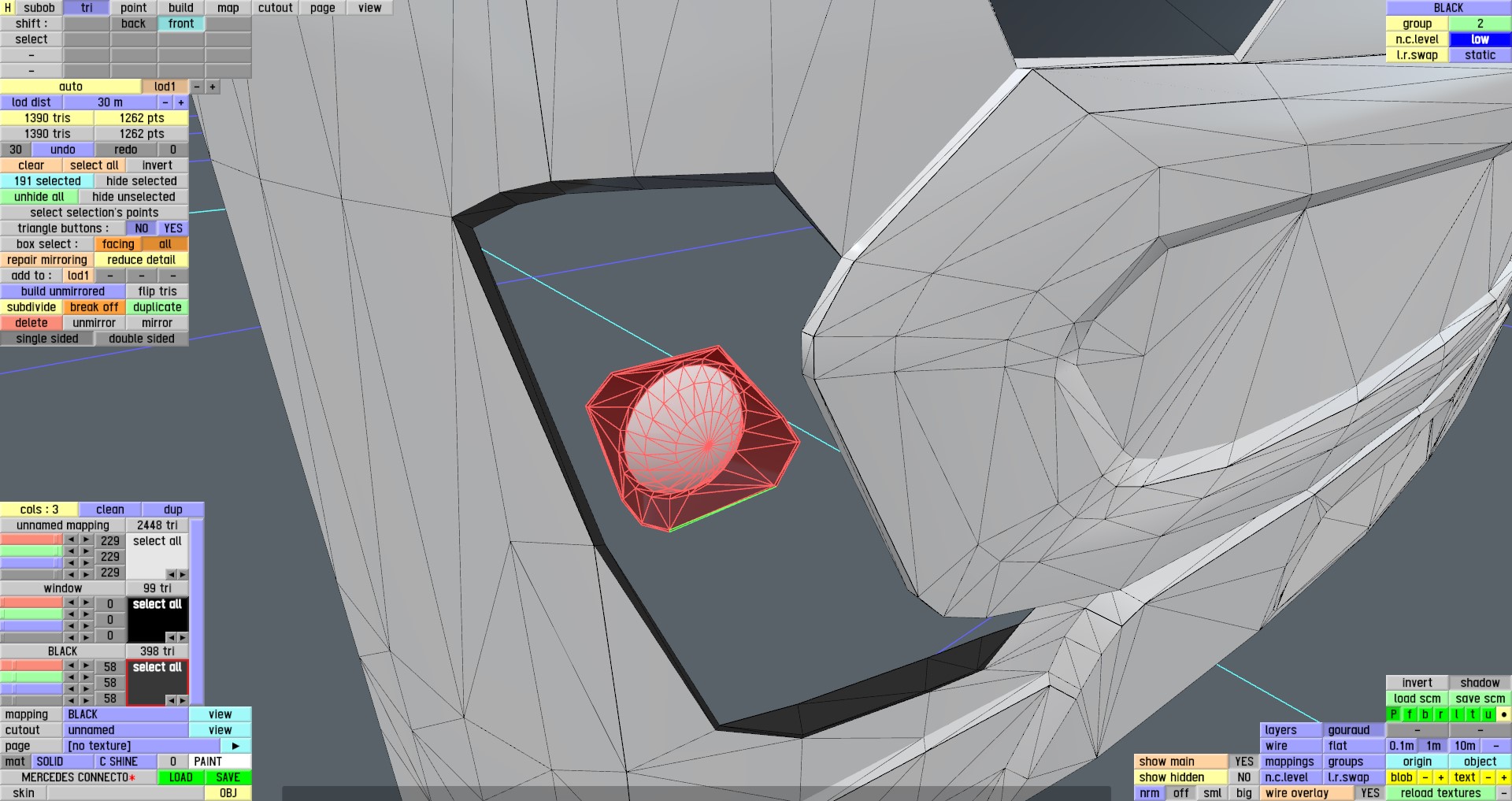1512x801 pixels.
Task: Click right arrow inside BLACK mapping swatch
Action: (183, 700)
